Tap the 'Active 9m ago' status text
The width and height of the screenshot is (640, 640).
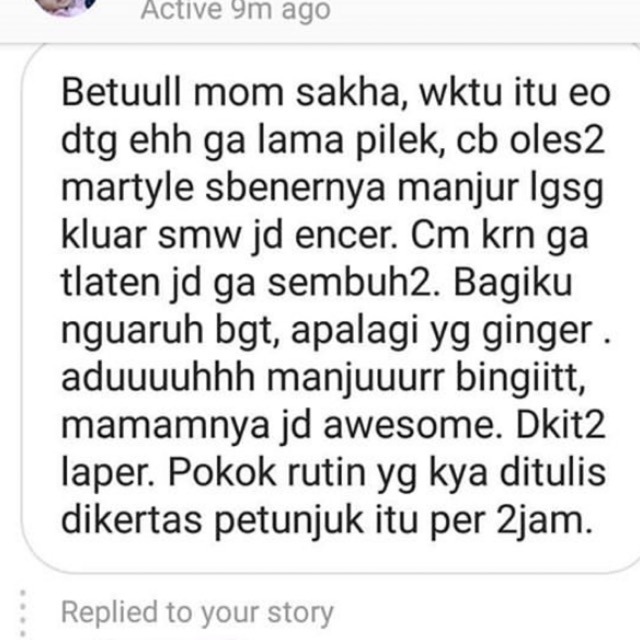click(236, 9)
